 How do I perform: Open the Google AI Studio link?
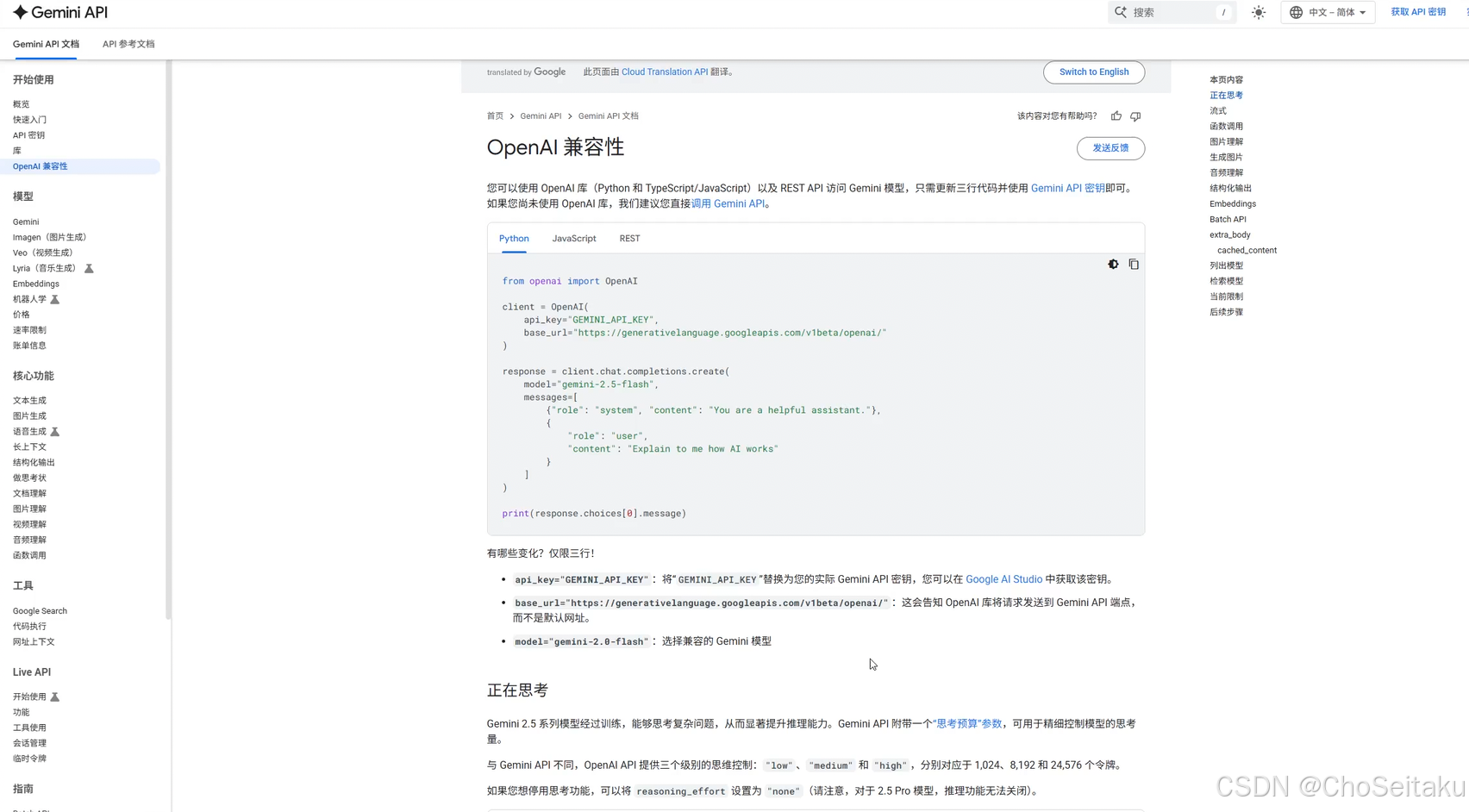pyautogui.click(x=1003, y=579)
